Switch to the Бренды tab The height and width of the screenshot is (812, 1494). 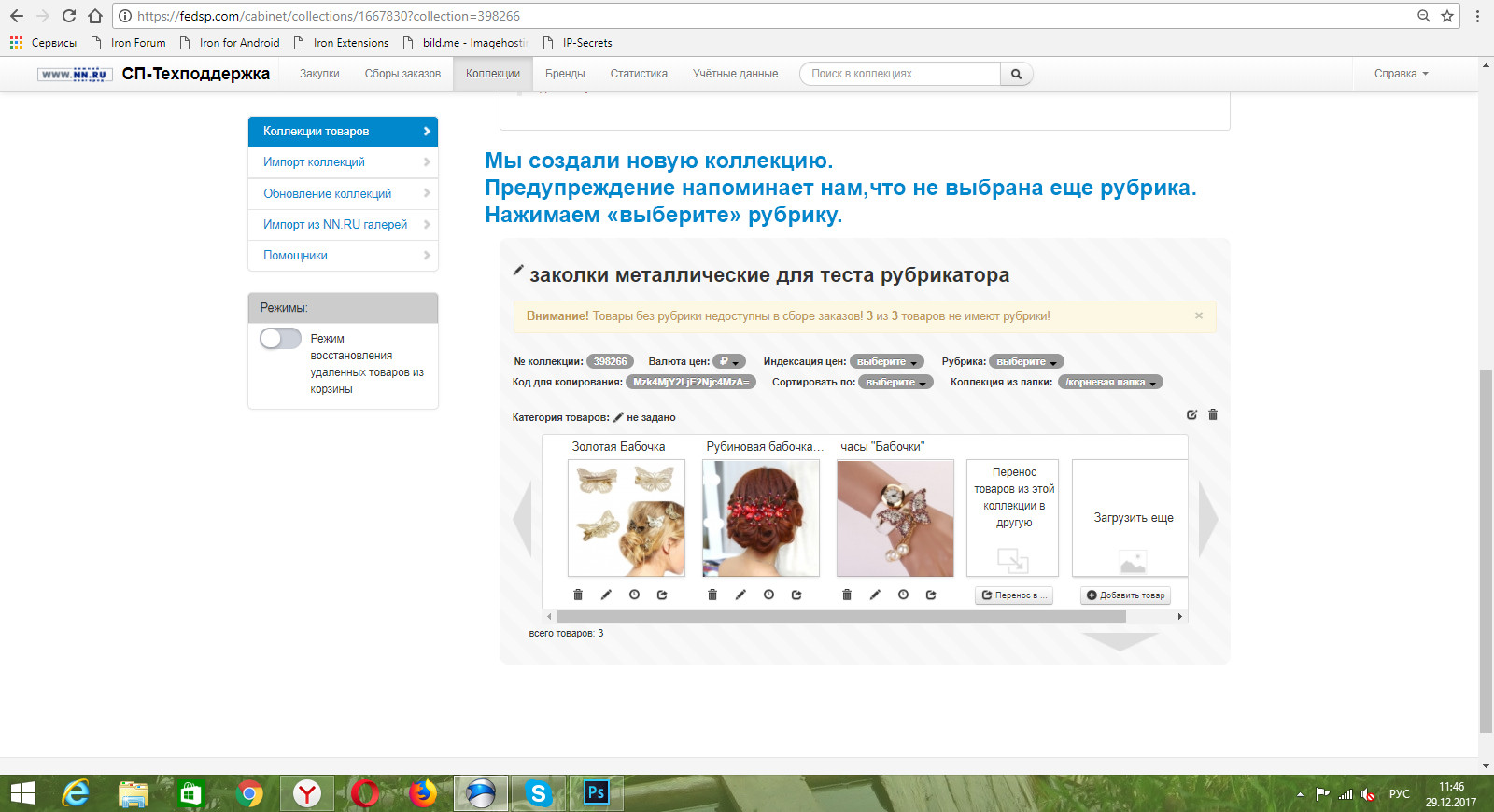pos(565,74)
